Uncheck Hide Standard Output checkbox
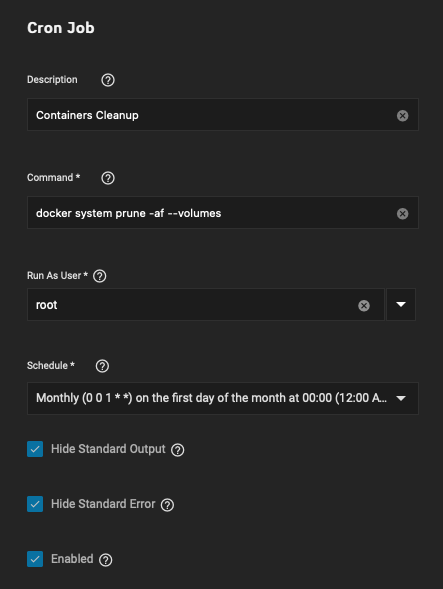443x589 pixels. click(x=35, y=449)
